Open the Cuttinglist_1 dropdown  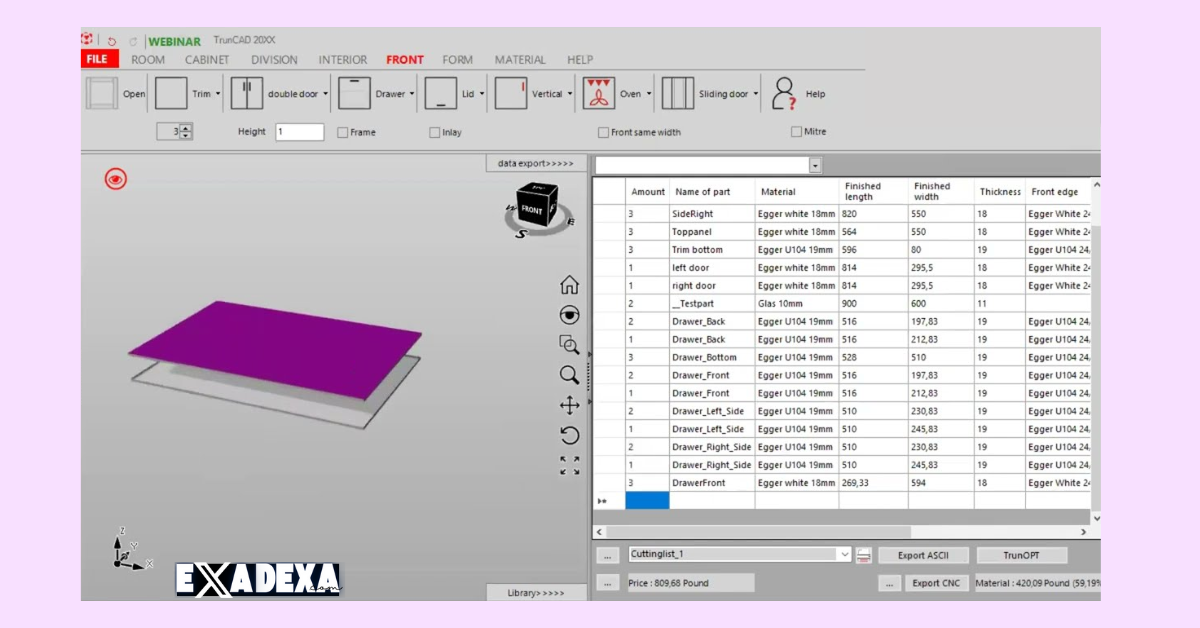(x=843, y=554)
